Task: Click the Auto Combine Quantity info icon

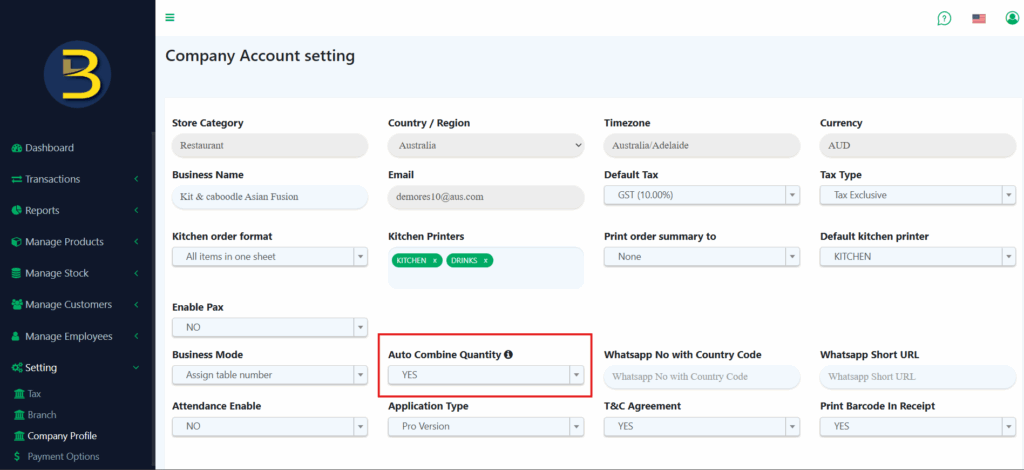Action: coord(508,355)
